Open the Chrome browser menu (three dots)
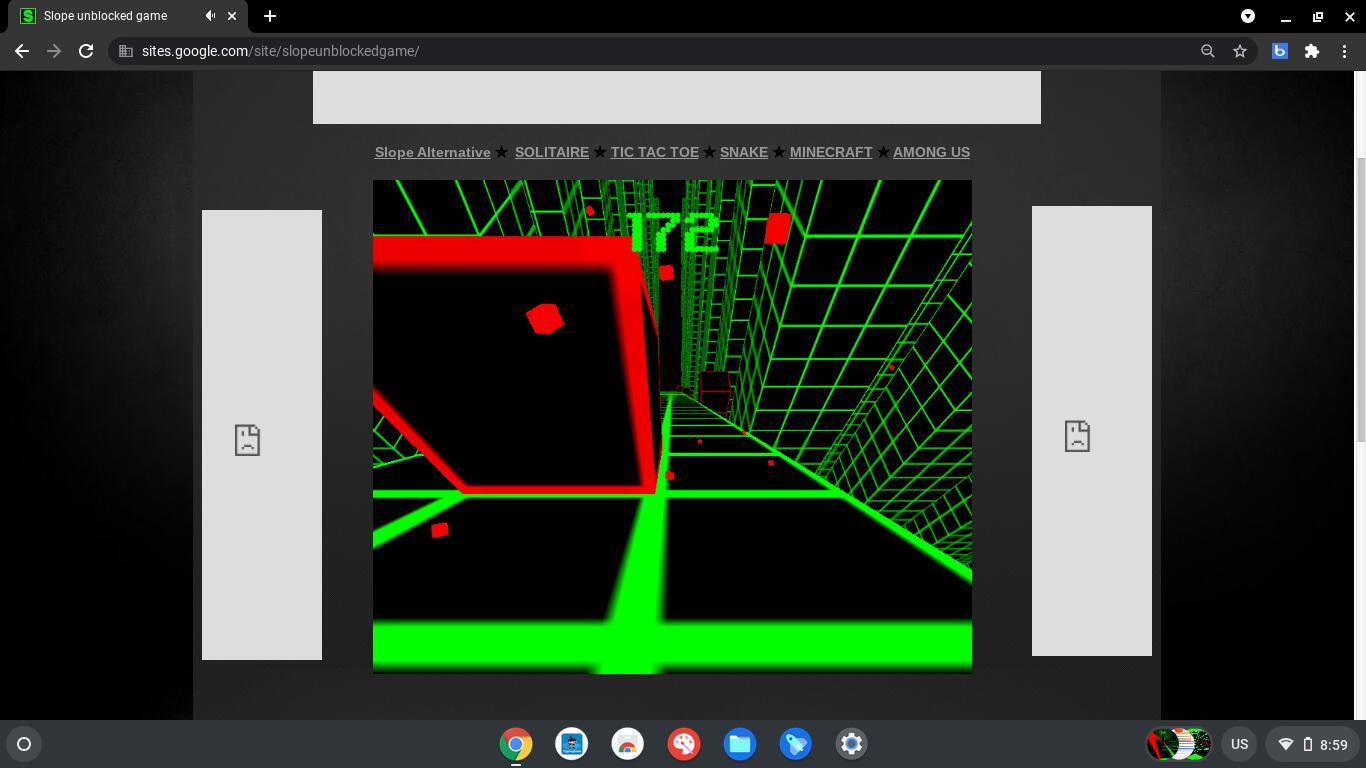This screenshot has width=1366, height=768. [x=1344, y=51]
